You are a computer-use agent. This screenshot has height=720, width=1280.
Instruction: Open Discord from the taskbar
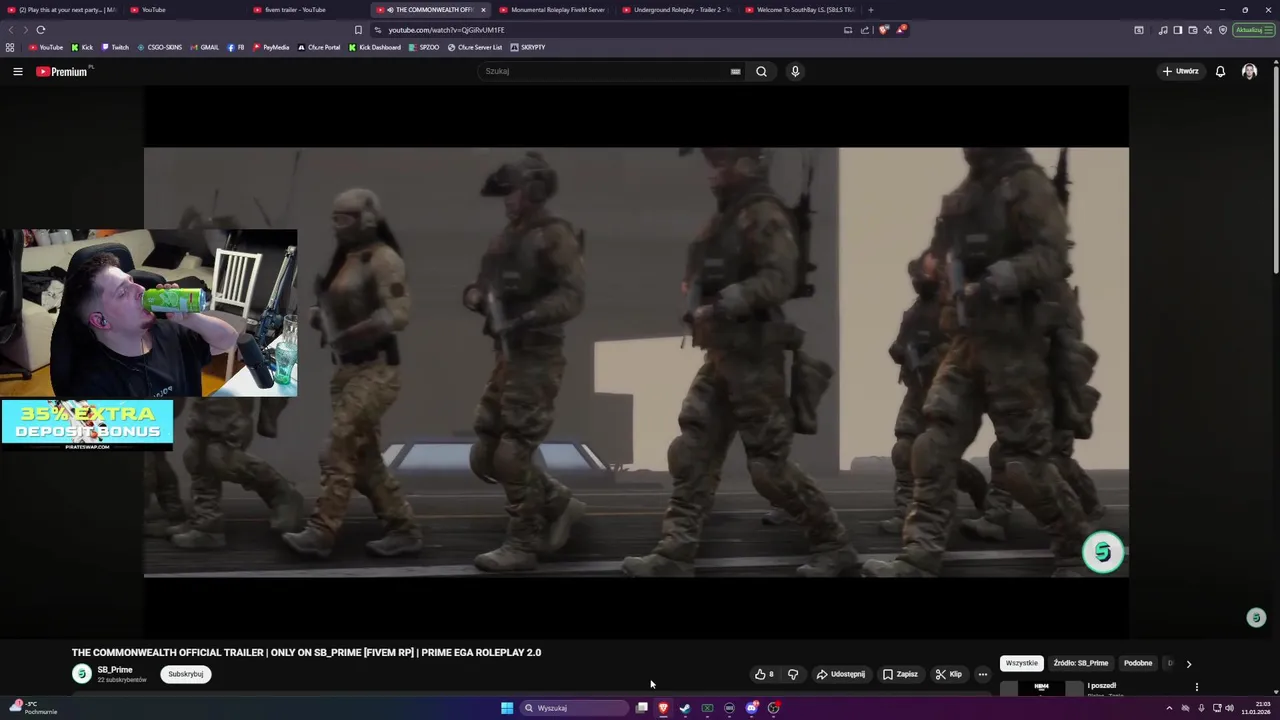click(x=751, y=708)
